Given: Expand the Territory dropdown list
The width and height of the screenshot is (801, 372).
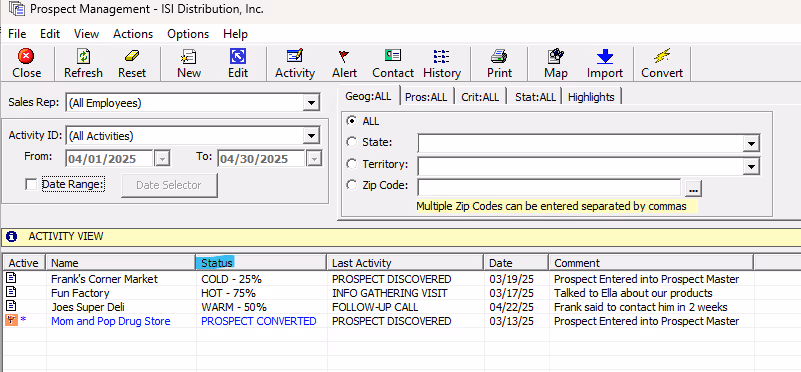Looking at the screenshot, I should [750, 166].
